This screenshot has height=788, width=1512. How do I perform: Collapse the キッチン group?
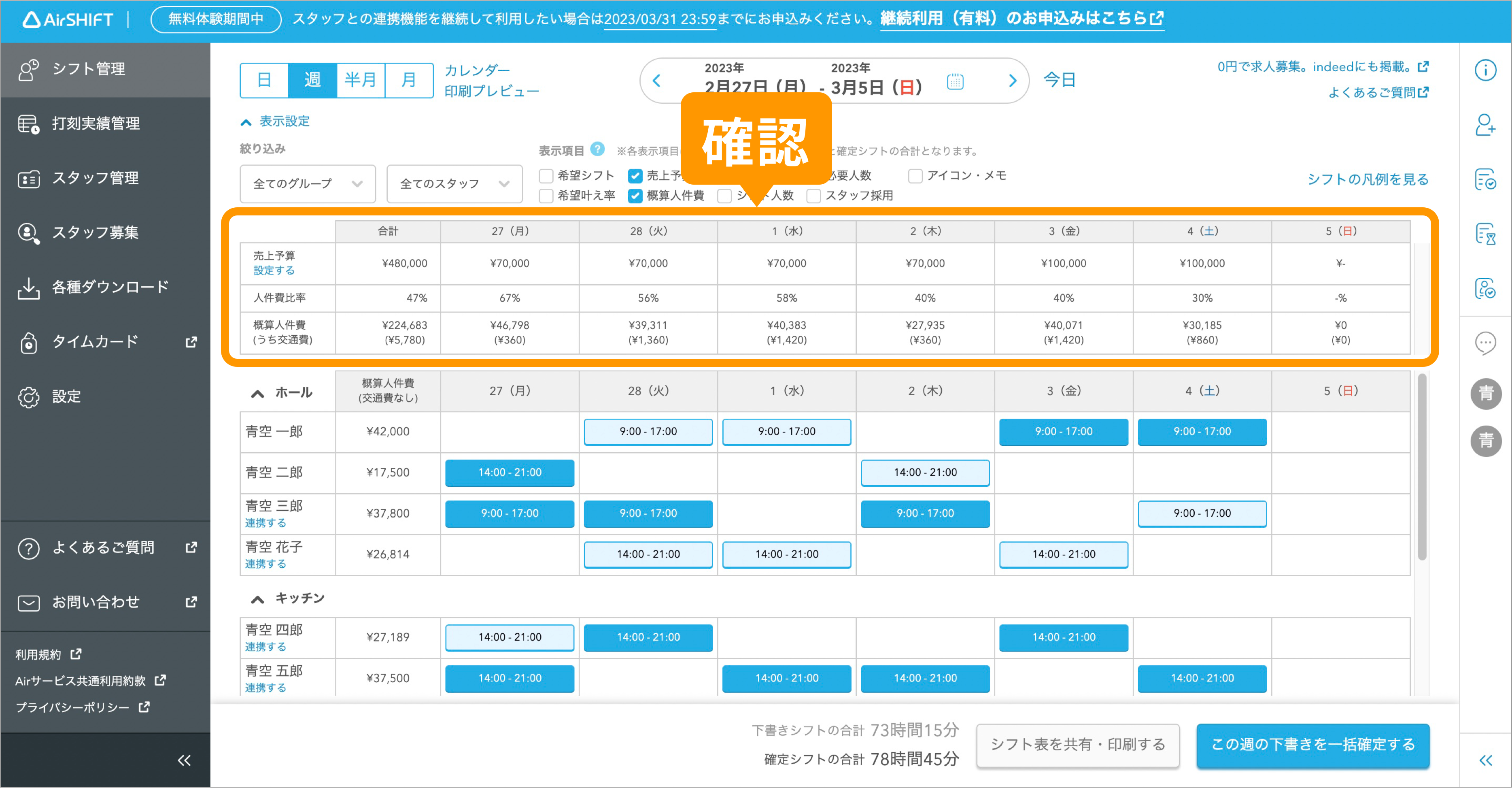point(257,599)
